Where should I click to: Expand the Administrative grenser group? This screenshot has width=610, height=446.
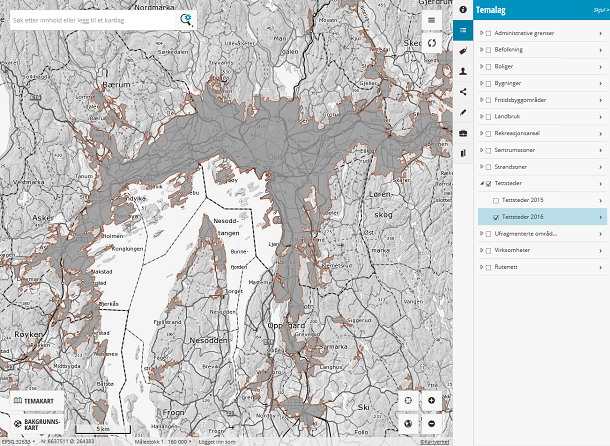[481, 34]
